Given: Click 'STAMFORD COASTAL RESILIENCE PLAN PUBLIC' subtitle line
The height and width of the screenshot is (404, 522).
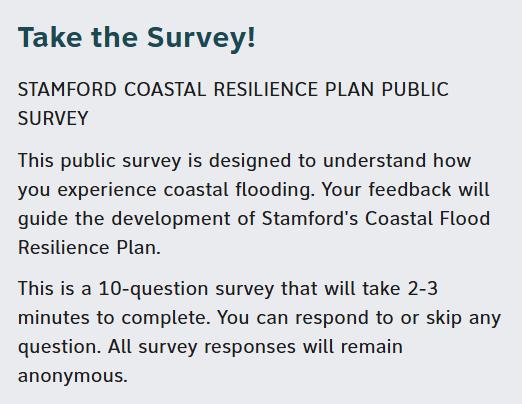Looking at the screenshot, I should [233, 89].
